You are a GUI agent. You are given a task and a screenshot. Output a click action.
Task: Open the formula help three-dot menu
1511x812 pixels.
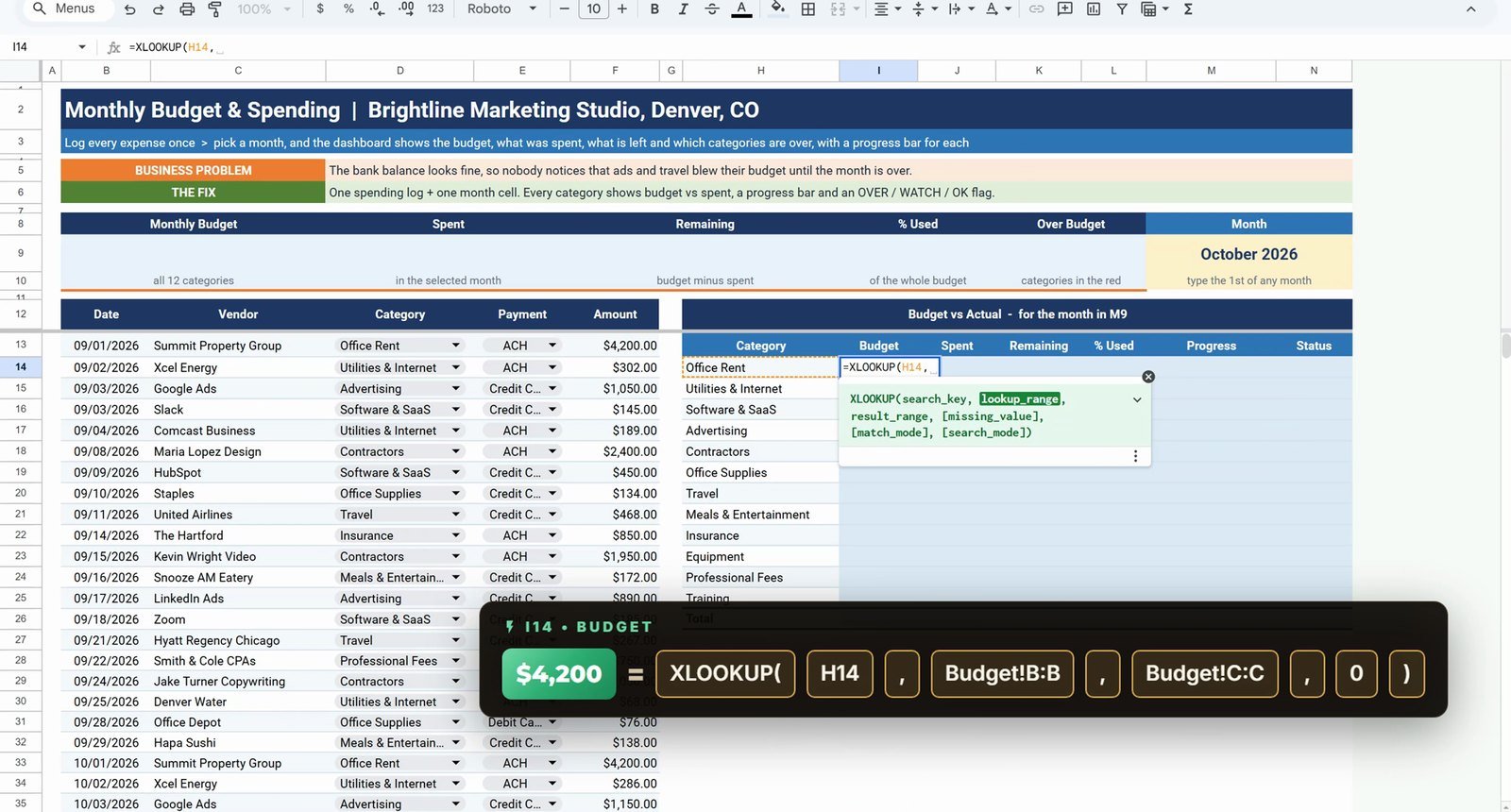coord(1135,456)
